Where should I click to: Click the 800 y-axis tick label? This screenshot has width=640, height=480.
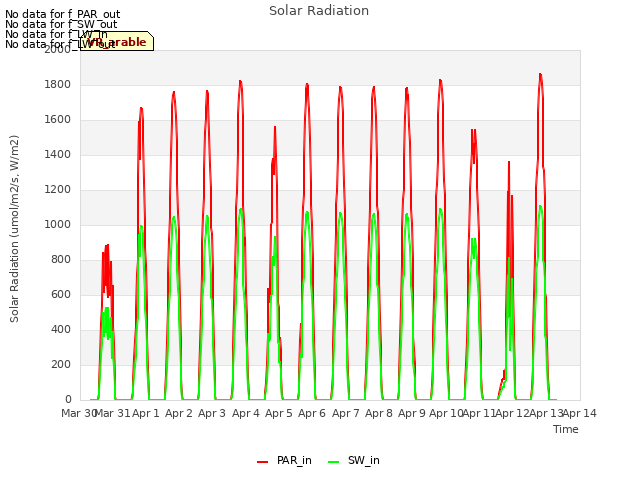click(x=61, y=260)
